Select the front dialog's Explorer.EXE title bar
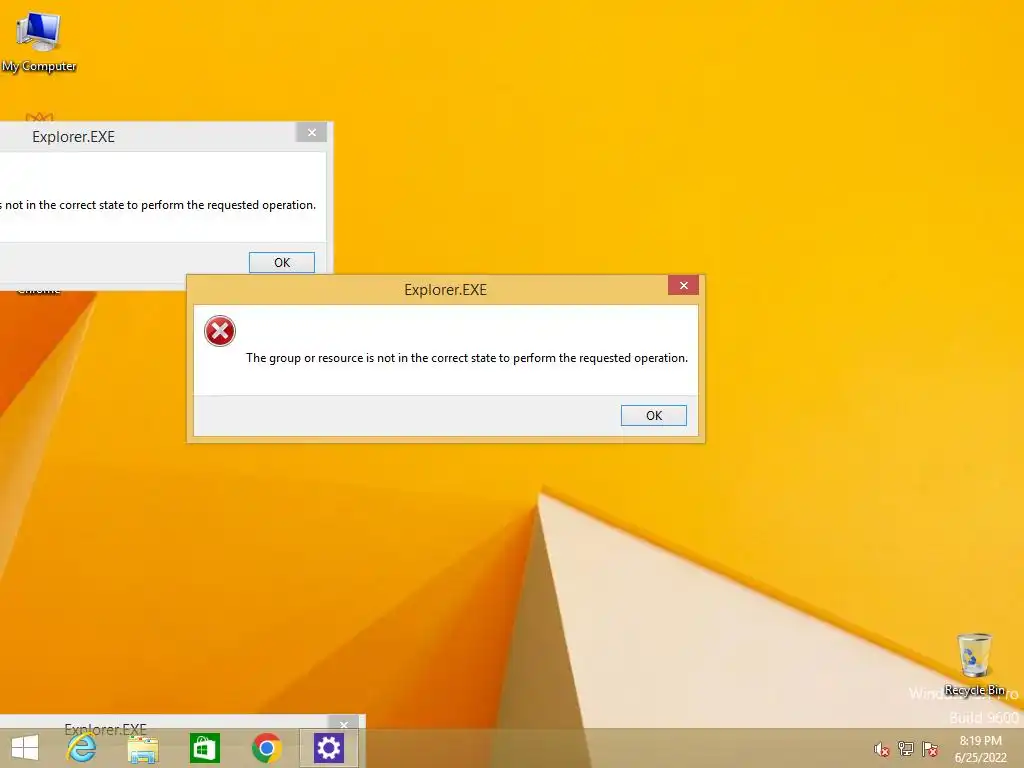This screenshot has height=768, width=1024. (445, 290)
